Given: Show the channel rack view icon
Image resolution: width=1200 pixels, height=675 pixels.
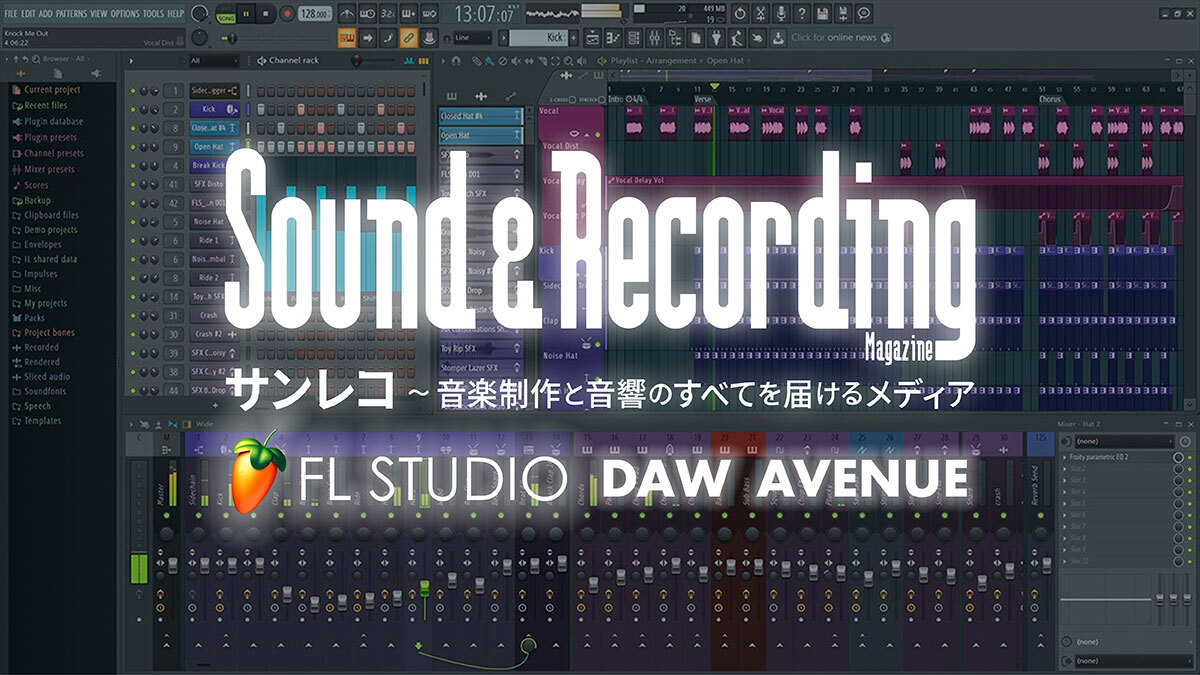Looking at the screenshot, I should (634, 37).
